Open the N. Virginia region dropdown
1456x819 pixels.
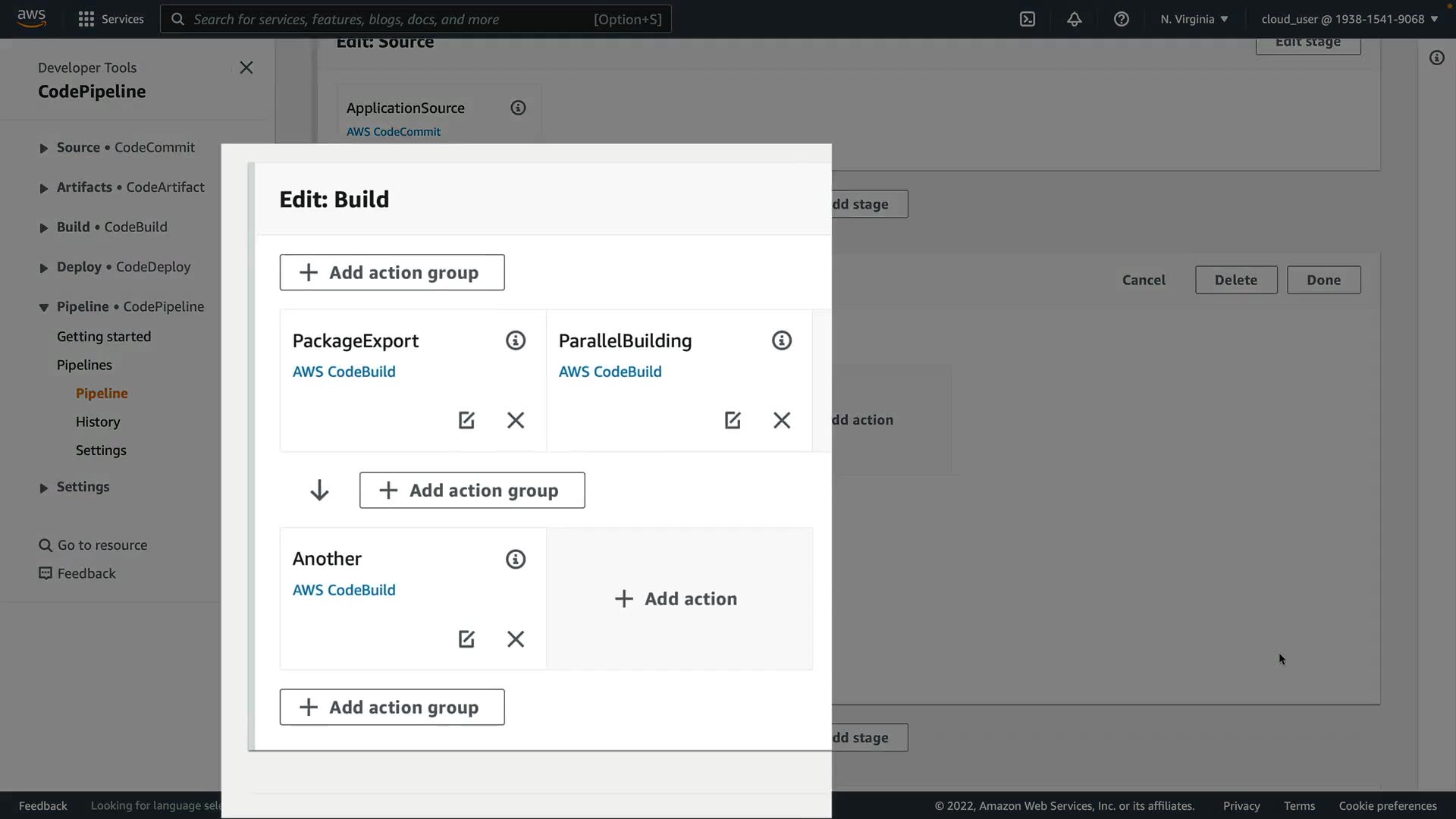tap(1194, 19)
